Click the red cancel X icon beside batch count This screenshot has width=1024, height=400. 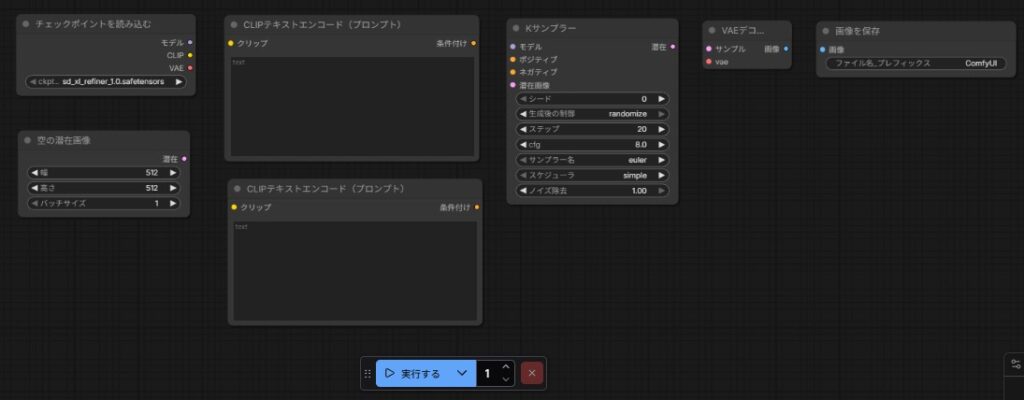pyautogui.click(x=532, y=373)
